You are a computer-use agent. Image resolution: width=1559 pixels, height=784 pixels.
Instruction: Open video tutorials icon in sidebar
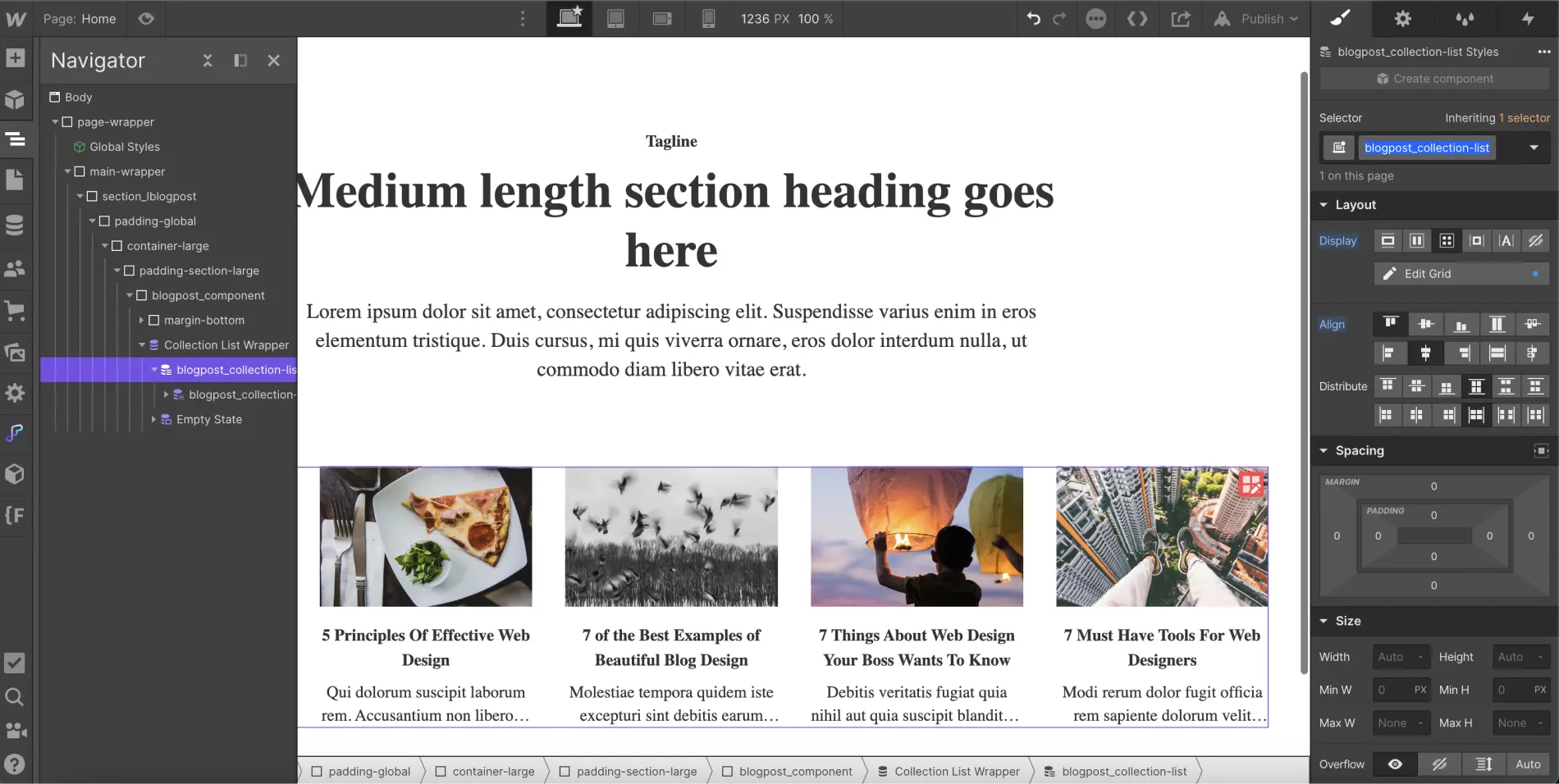(x=15, y=731)
